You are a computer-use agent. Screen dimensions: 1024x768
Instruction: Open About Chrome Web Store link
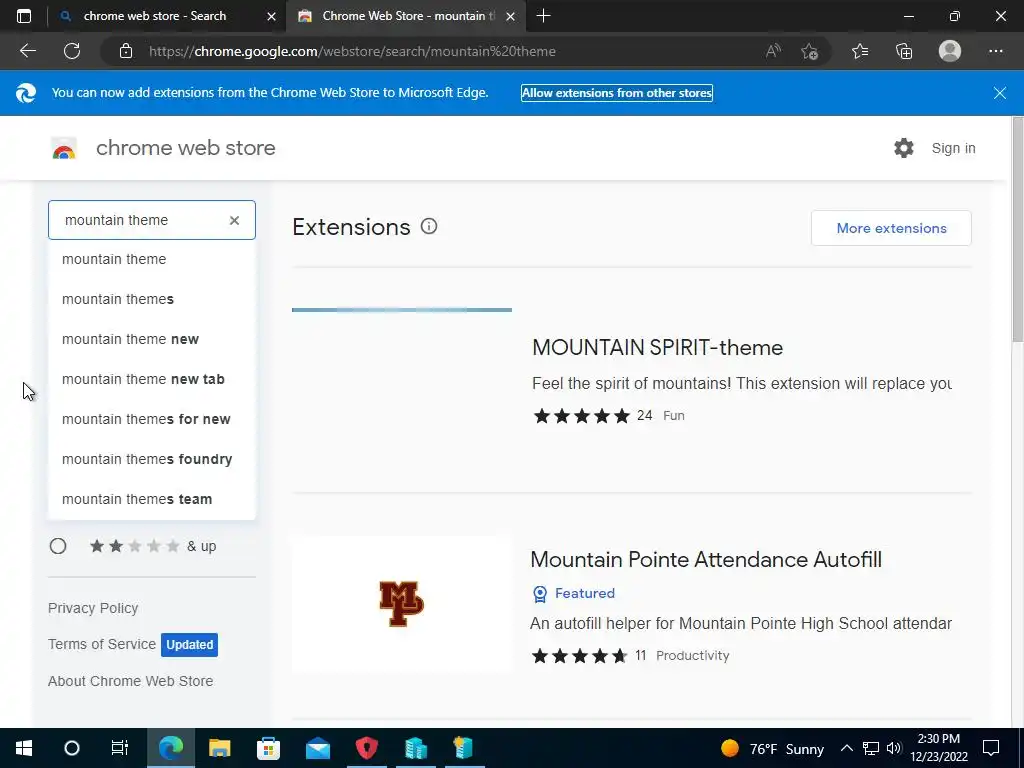[x=131, y=680]
